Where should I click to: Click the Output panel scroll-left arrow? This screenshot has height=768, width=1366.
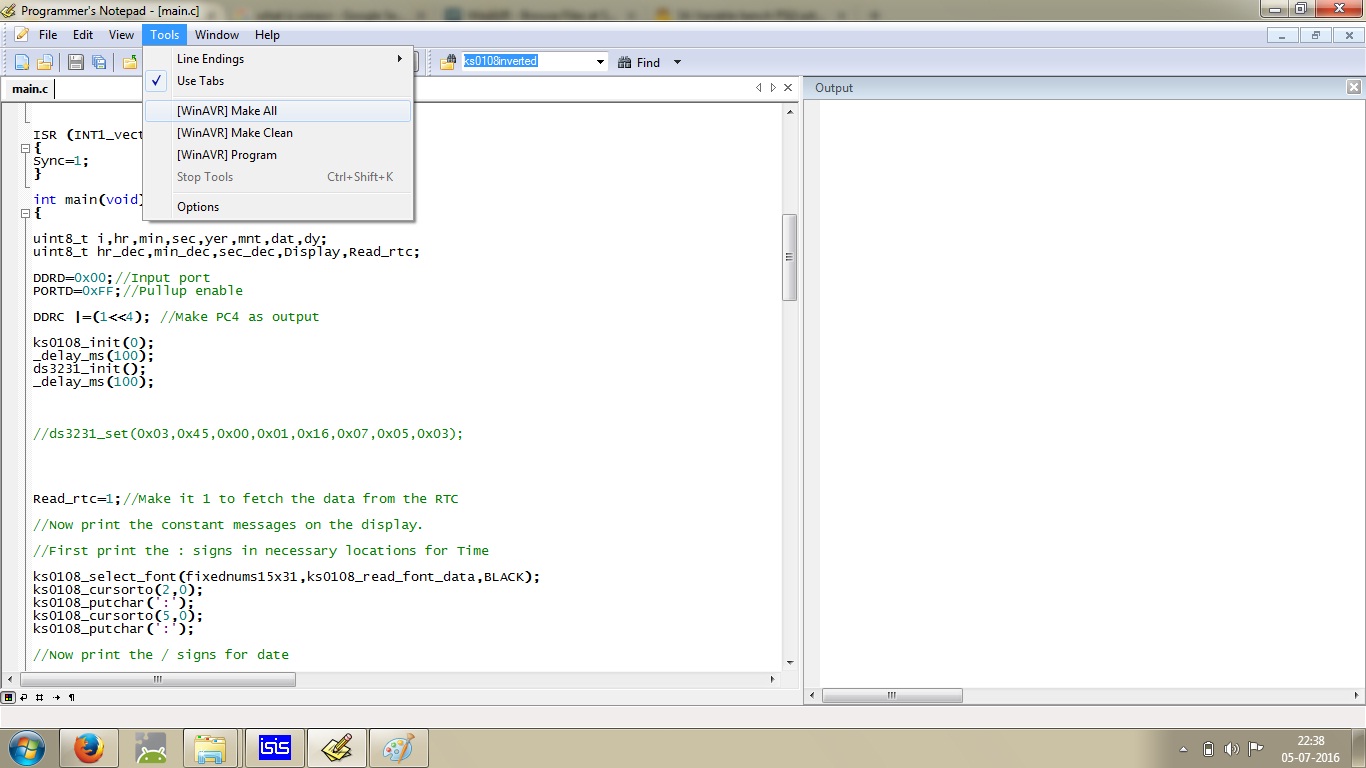coord(813,696)
